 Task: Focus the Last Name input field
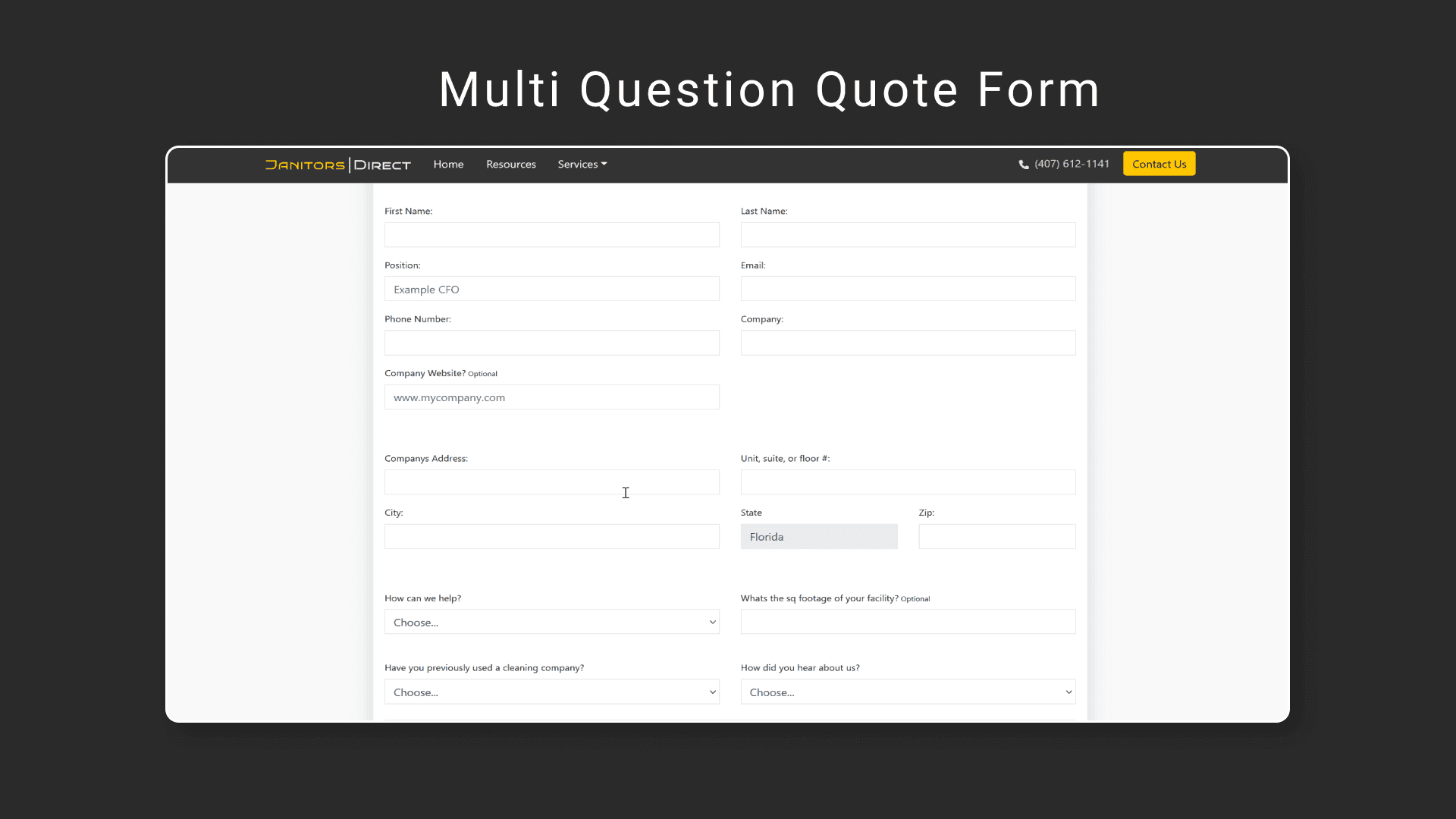(x=908, y=235)
